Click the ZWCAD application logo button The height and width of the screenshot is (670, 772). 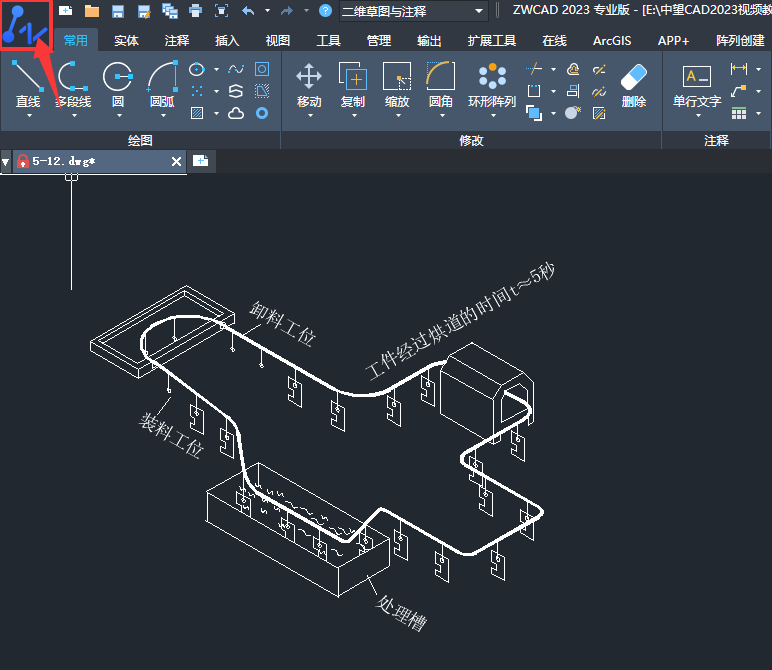point(26,26)
